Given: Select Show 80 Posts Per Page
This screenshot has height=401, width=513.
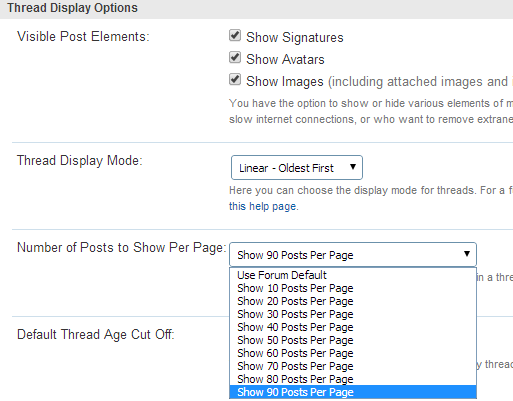Looking at the screenshot, I should 353,379.
